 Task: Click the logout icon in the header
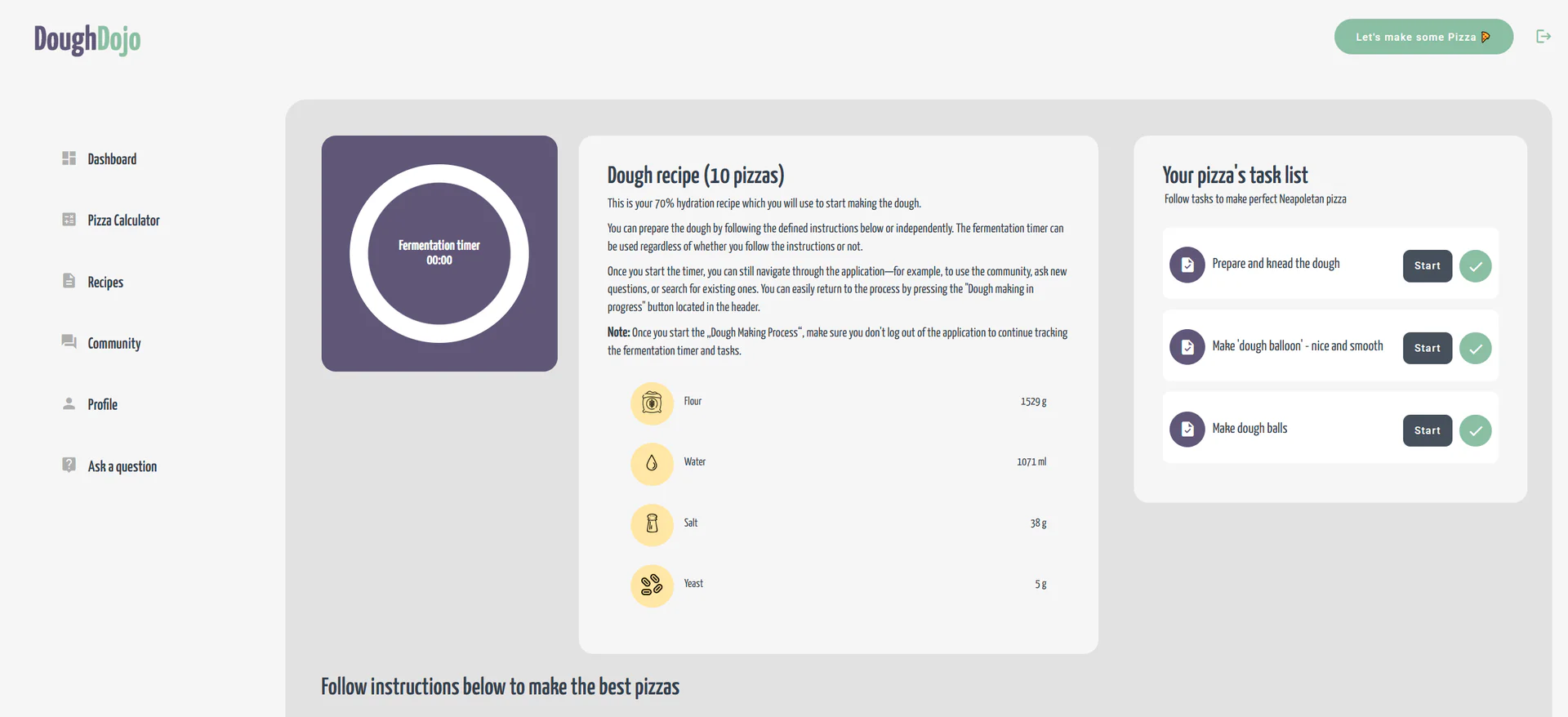click(x=1543, y=36)
